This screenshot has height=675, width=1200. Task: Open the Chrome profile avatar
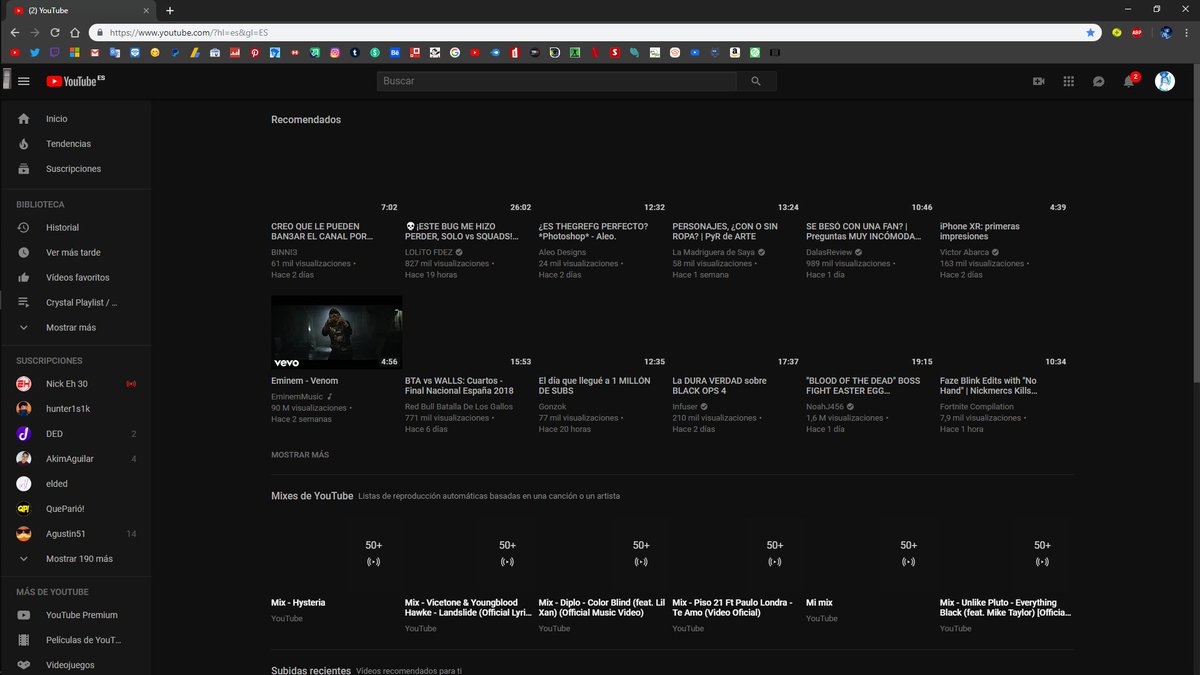click(x=1166, y=32)
